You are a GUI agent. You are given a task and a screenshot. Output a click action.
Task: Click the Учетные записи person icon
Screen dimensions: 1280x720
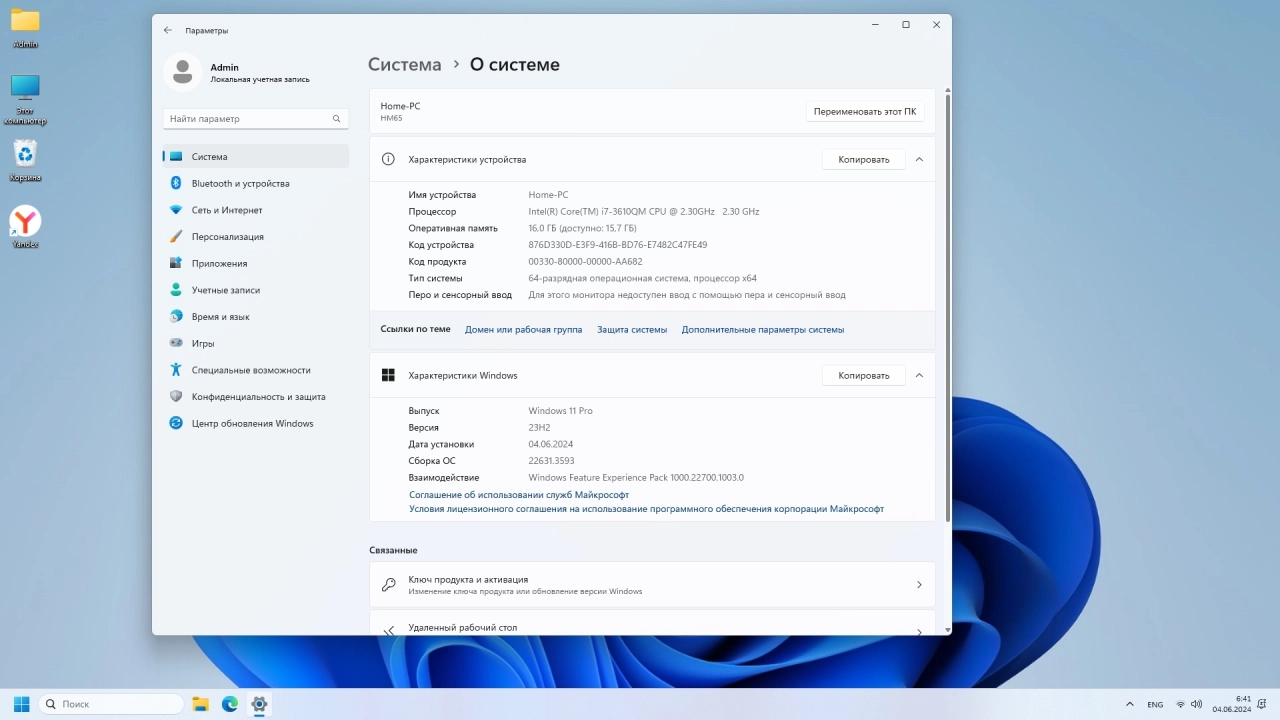pos(176,290)
